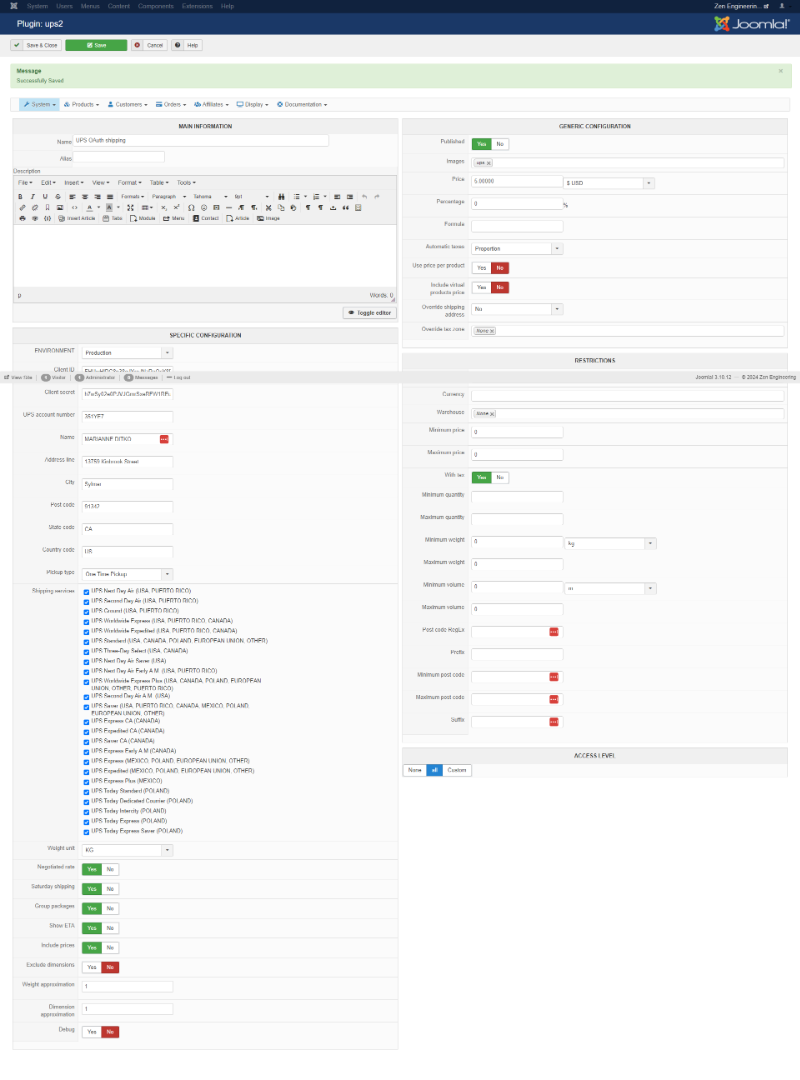The height and width of the screenshot is (1080, 800).
Task: Insert a special character with omega icon
Action: pyautogui.click(x=191, y=207)
